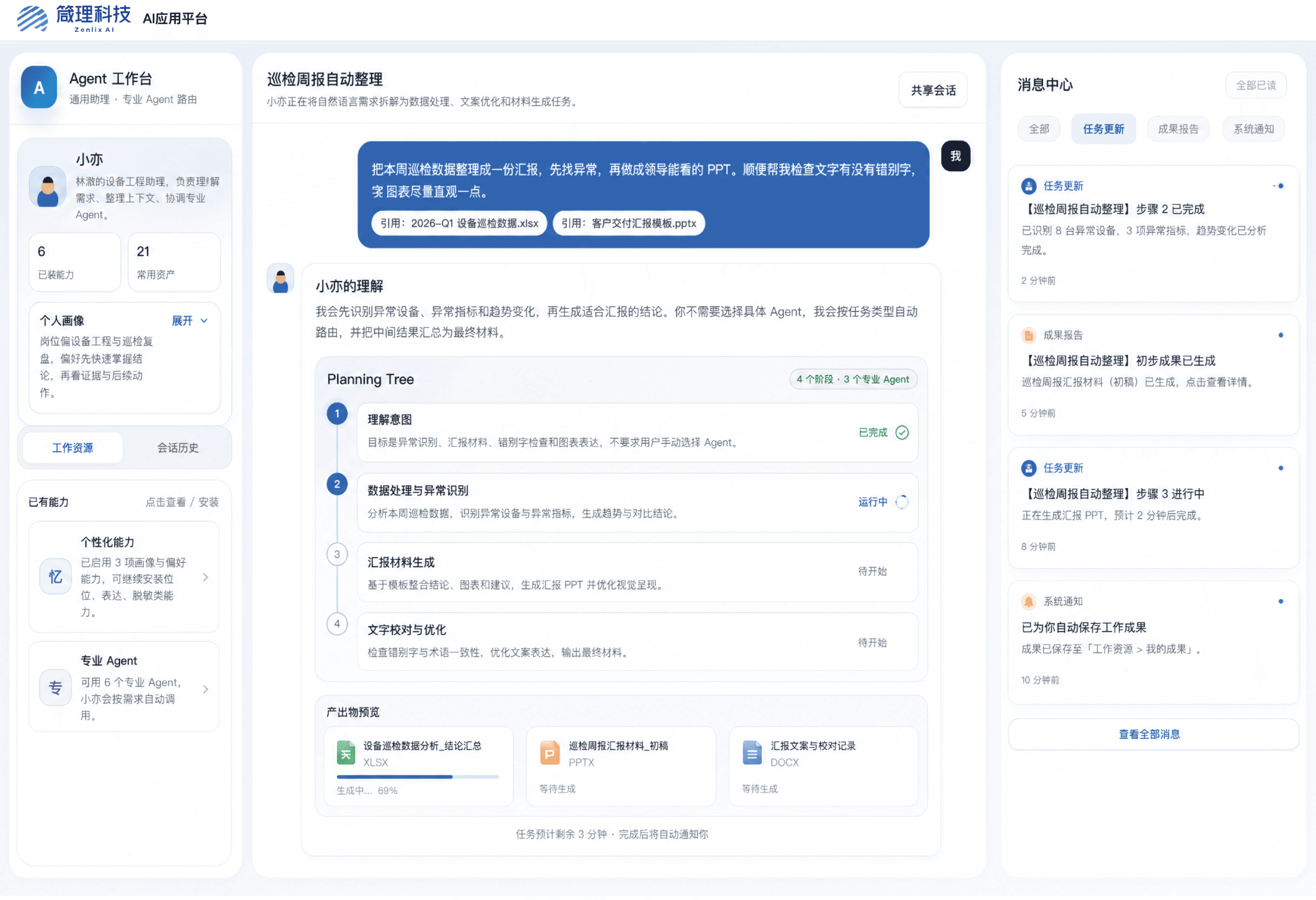Click the 点击查看 / 安装 link
Viewport: 1316px width, 900px height.
(182, 502)
